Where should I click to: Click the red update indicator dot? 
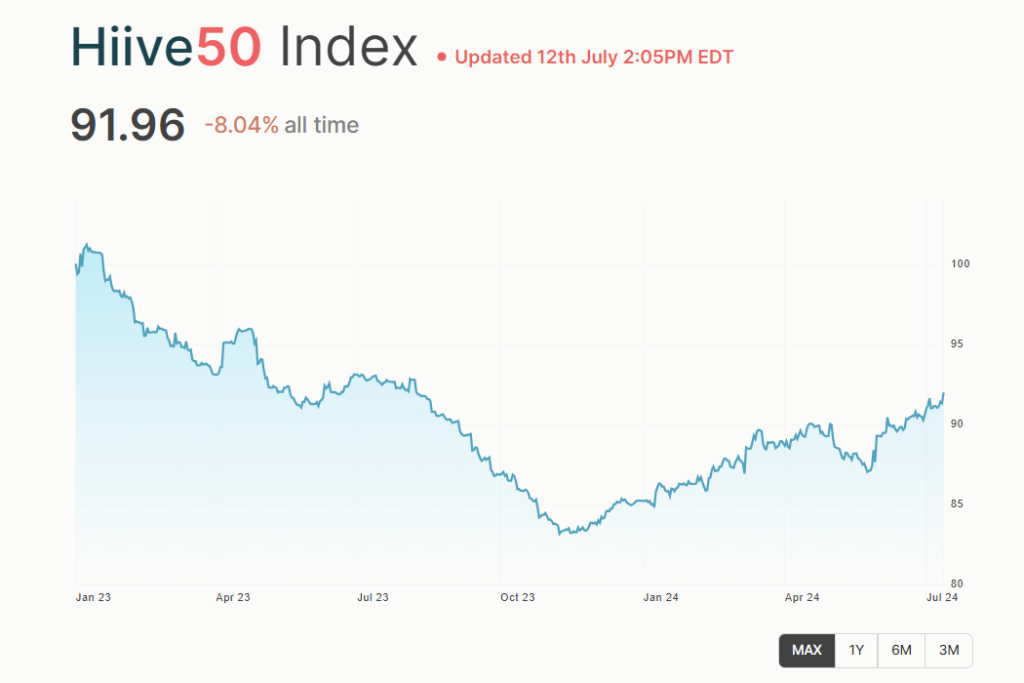coord(441,58)
